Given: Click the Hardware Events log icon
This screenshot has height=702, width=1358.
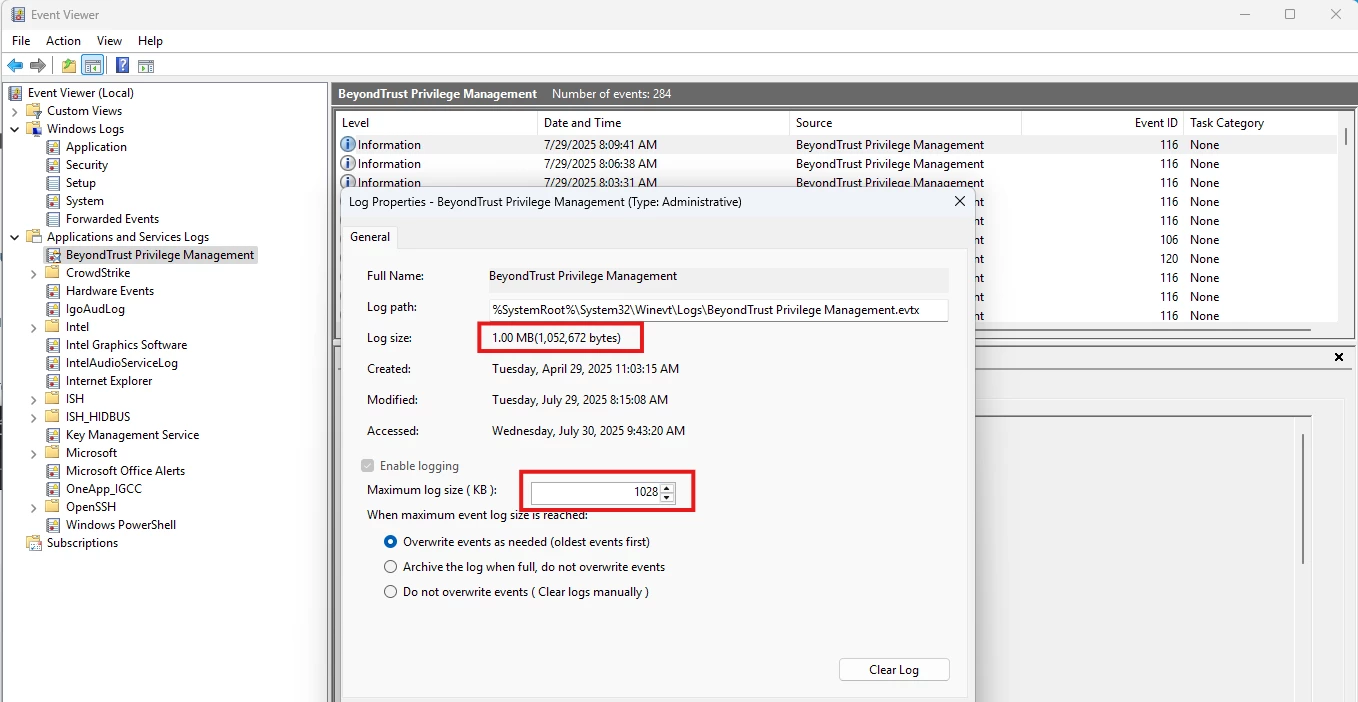Looking at the screenshot, I should [54, 291].
